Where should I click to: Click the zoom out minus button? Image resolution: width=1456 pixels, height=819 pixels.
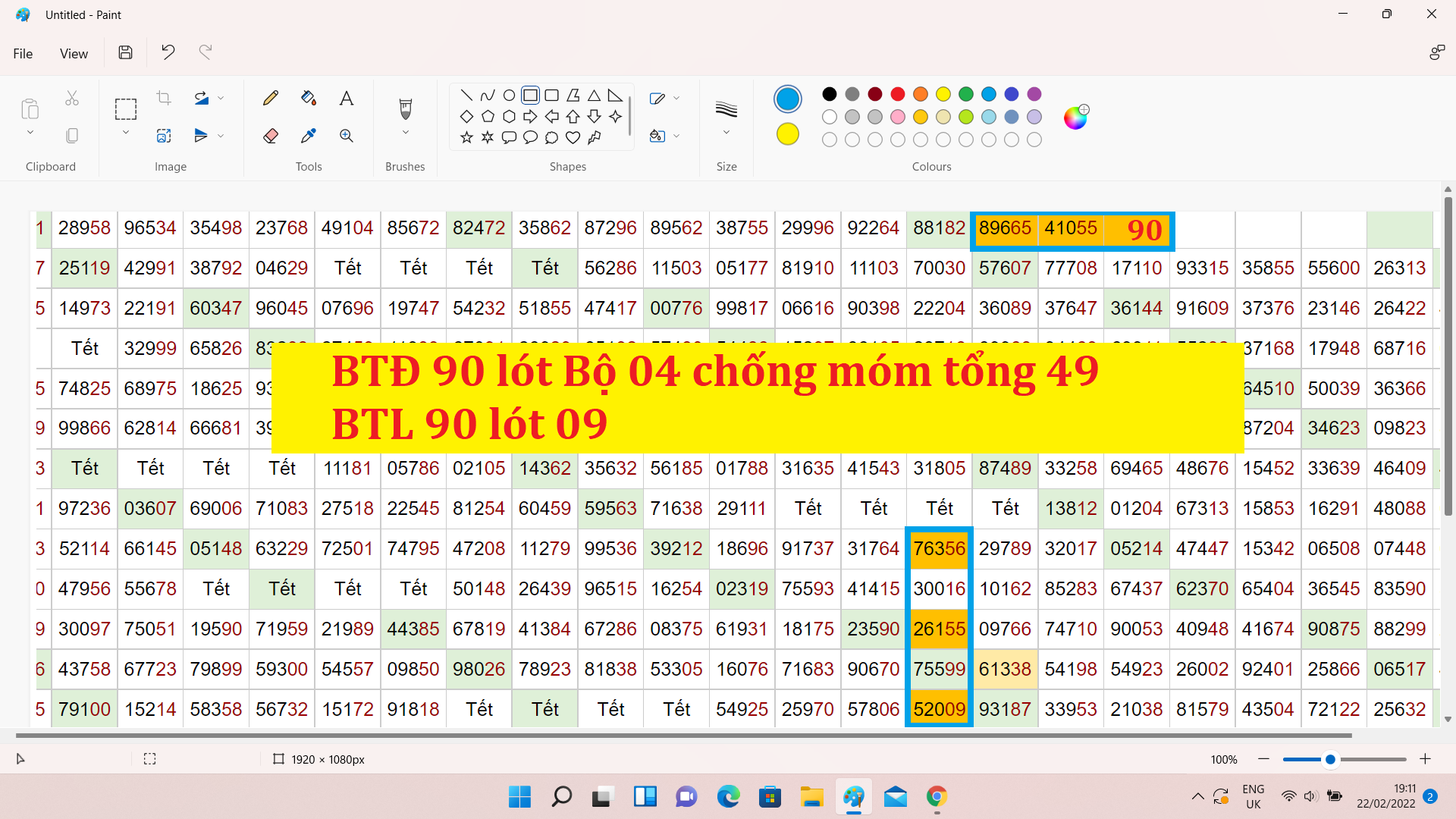1263,759
